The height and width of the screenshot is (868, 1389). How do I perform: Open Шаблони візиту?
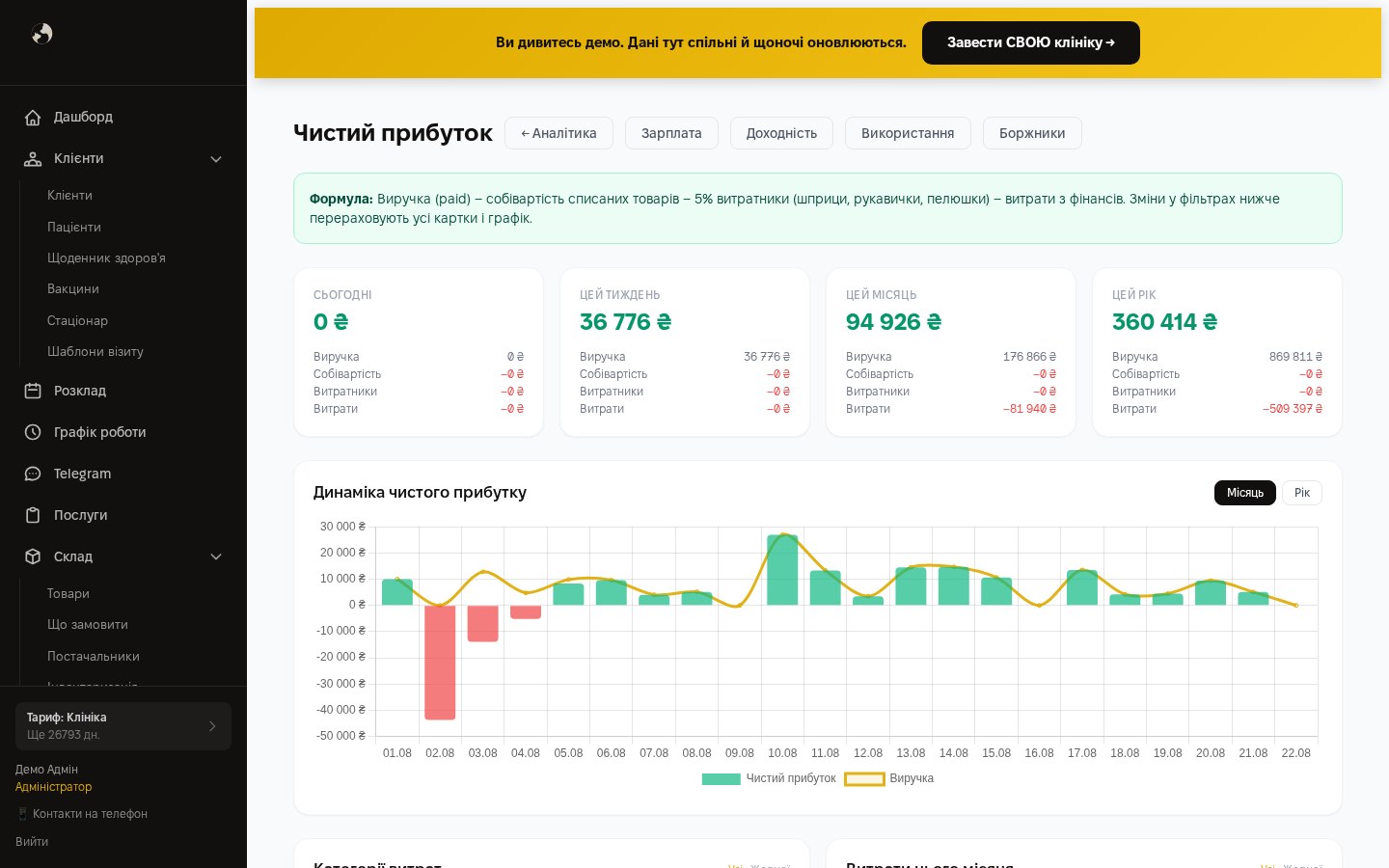(95, 351)
